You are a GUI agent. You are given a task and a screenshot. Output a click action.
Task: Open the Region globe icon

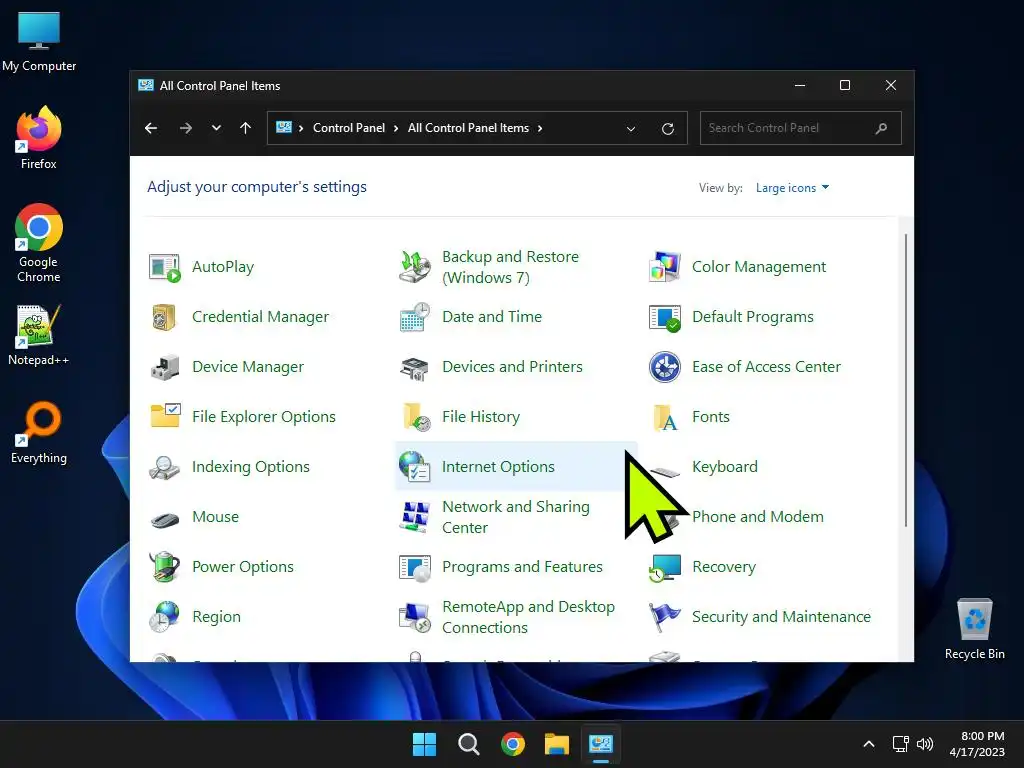(164, 616)
